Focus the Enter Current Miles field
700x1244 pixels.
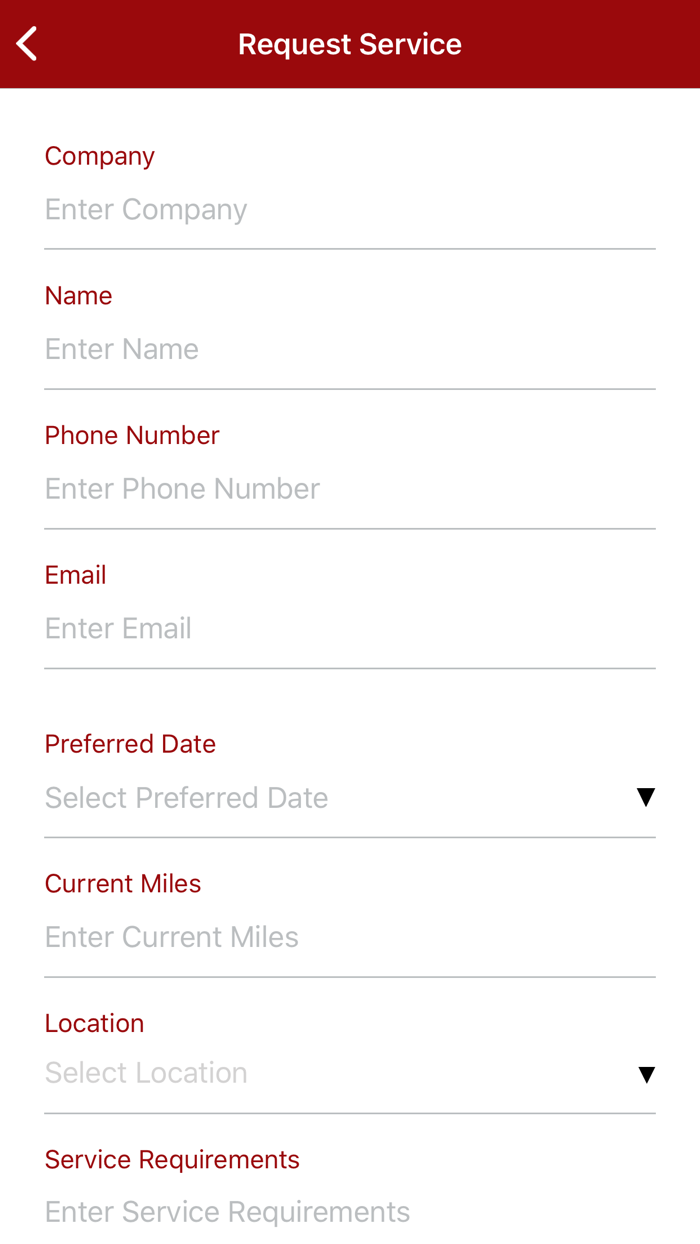click(350, 938)
